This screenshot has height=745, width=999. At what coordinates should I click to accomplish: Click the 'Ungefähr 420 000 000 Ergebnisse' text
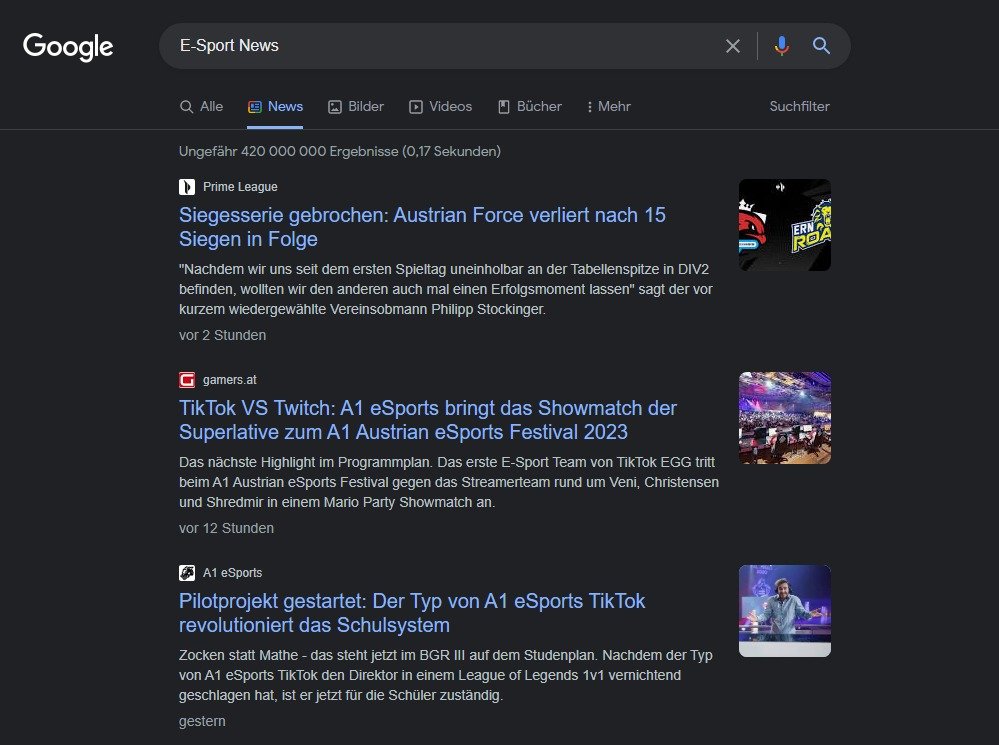[340, 152]
